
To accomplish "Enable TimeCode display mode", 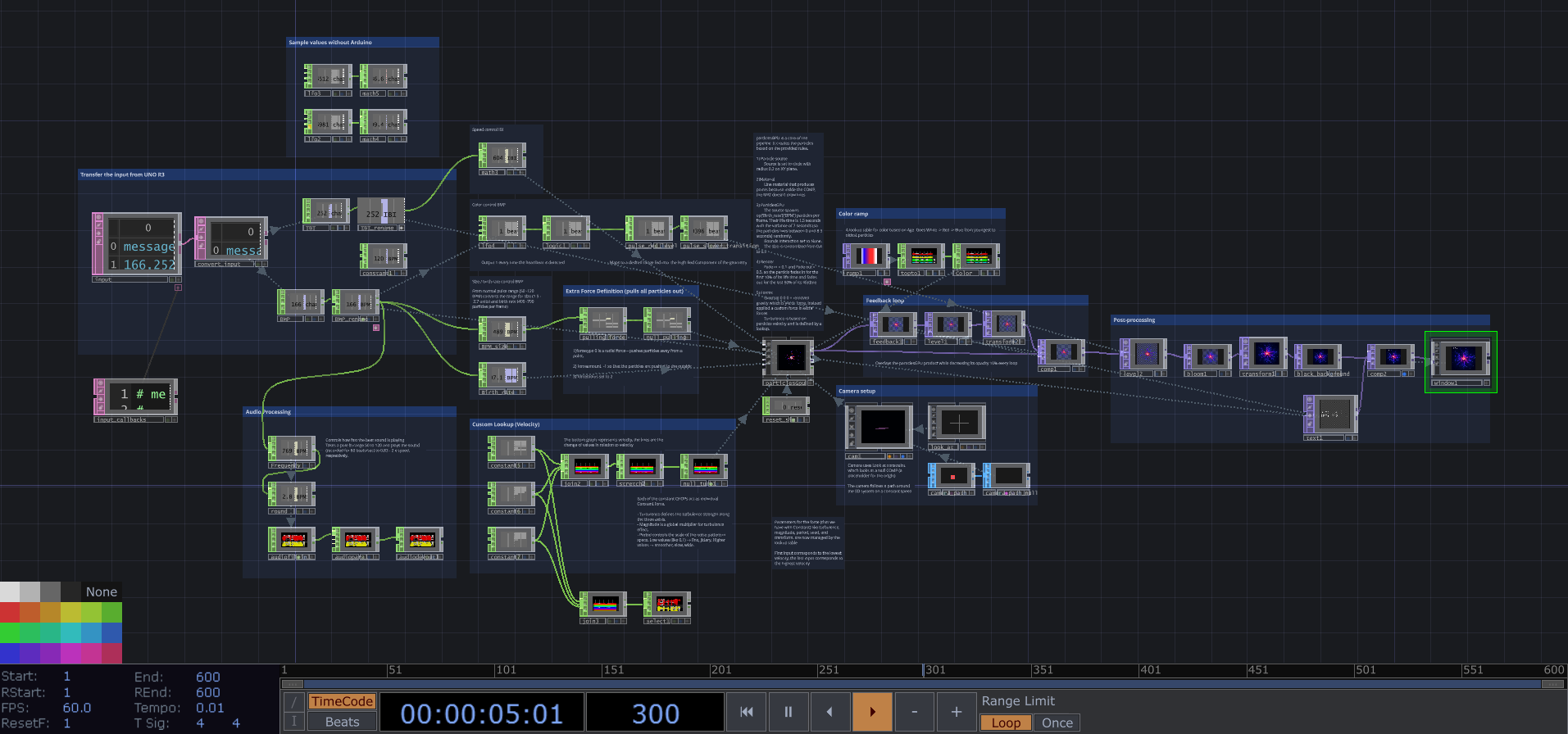I will coord(342,701).
